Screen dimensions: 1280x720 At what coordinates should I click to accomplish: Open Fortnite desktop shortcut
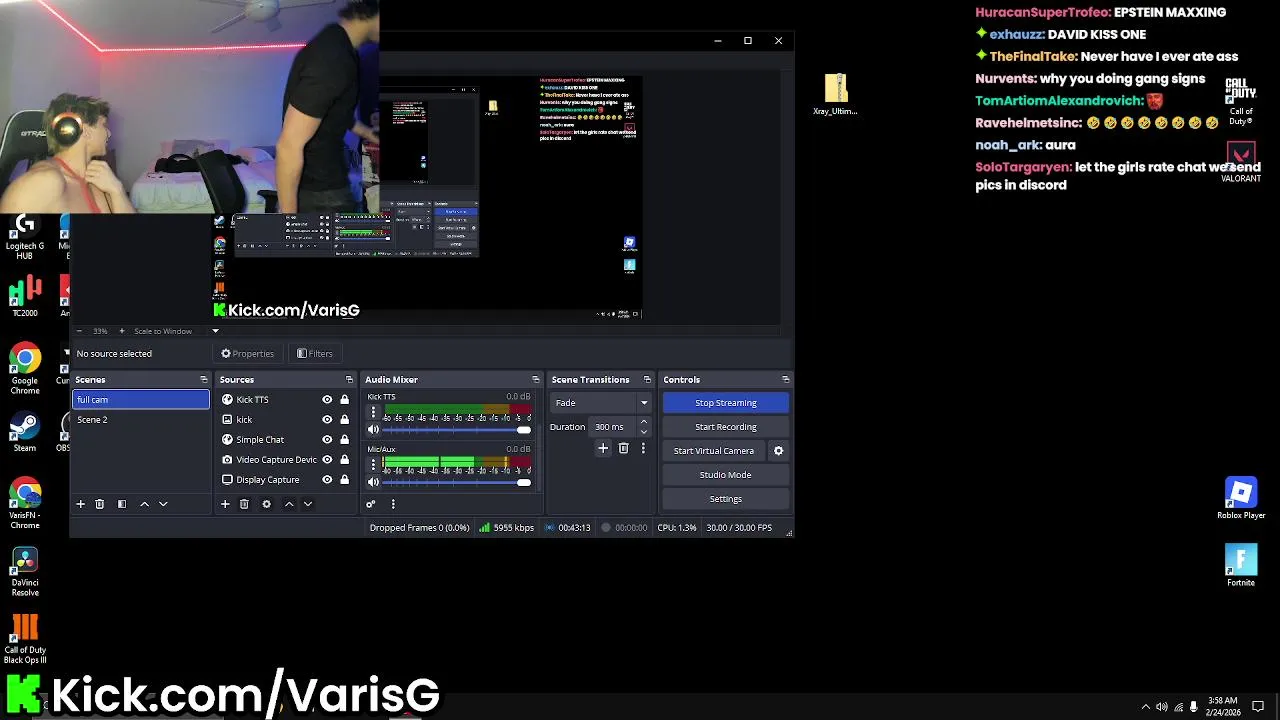click(1241, 566)
